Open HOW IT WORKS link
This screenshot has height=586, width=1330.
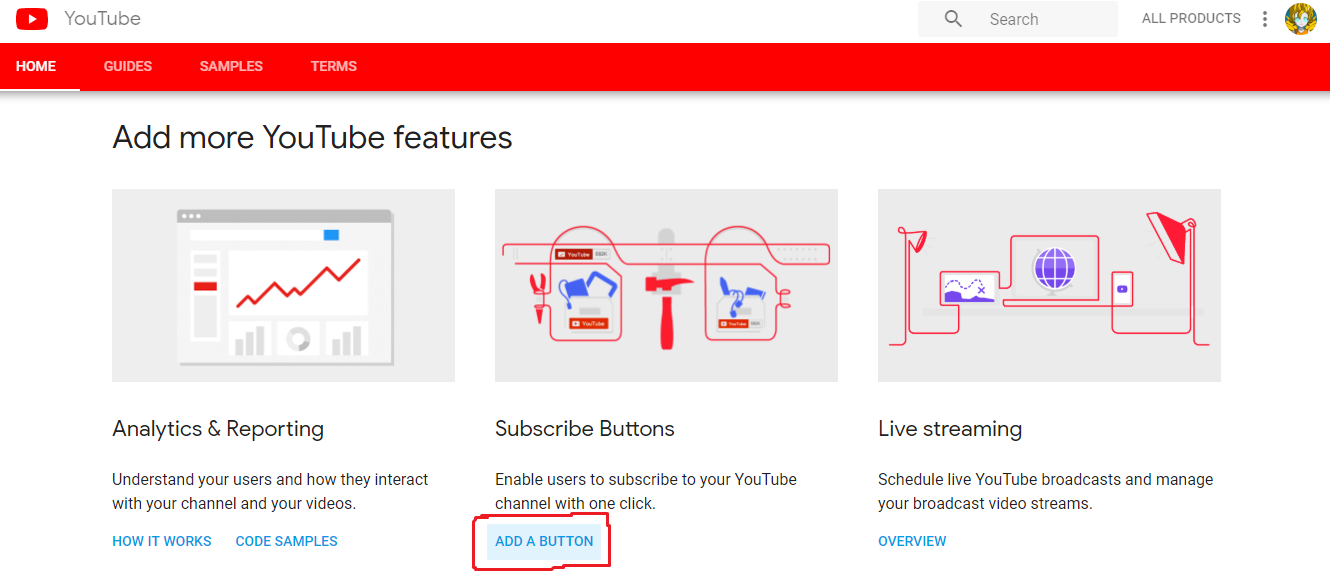[162, 541]
